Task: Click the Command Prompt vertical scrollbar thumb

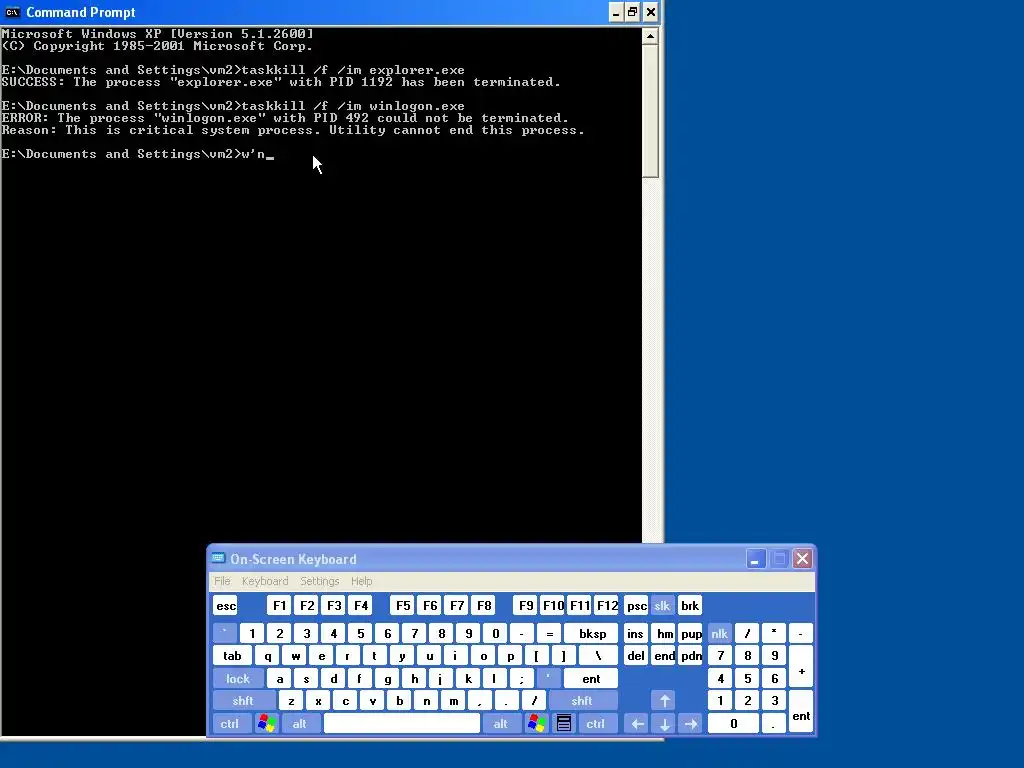Action: 650,110
